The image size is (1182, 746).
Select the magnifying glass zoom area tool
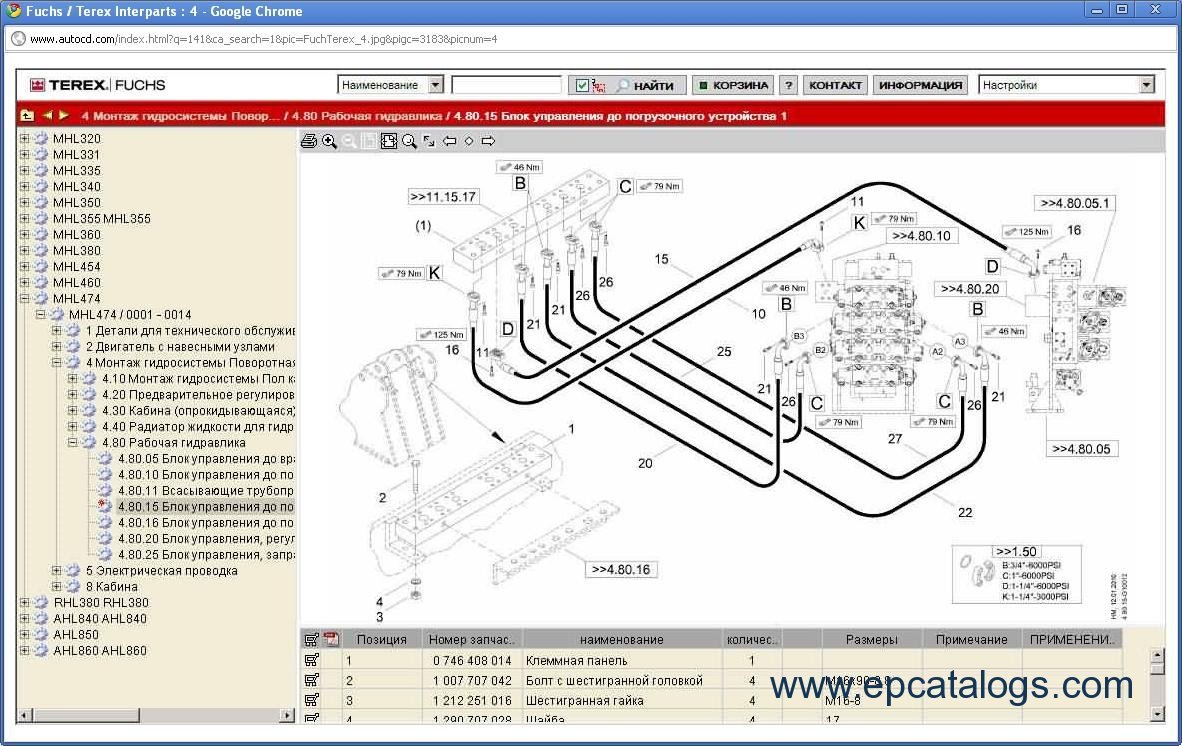[409, 141]
